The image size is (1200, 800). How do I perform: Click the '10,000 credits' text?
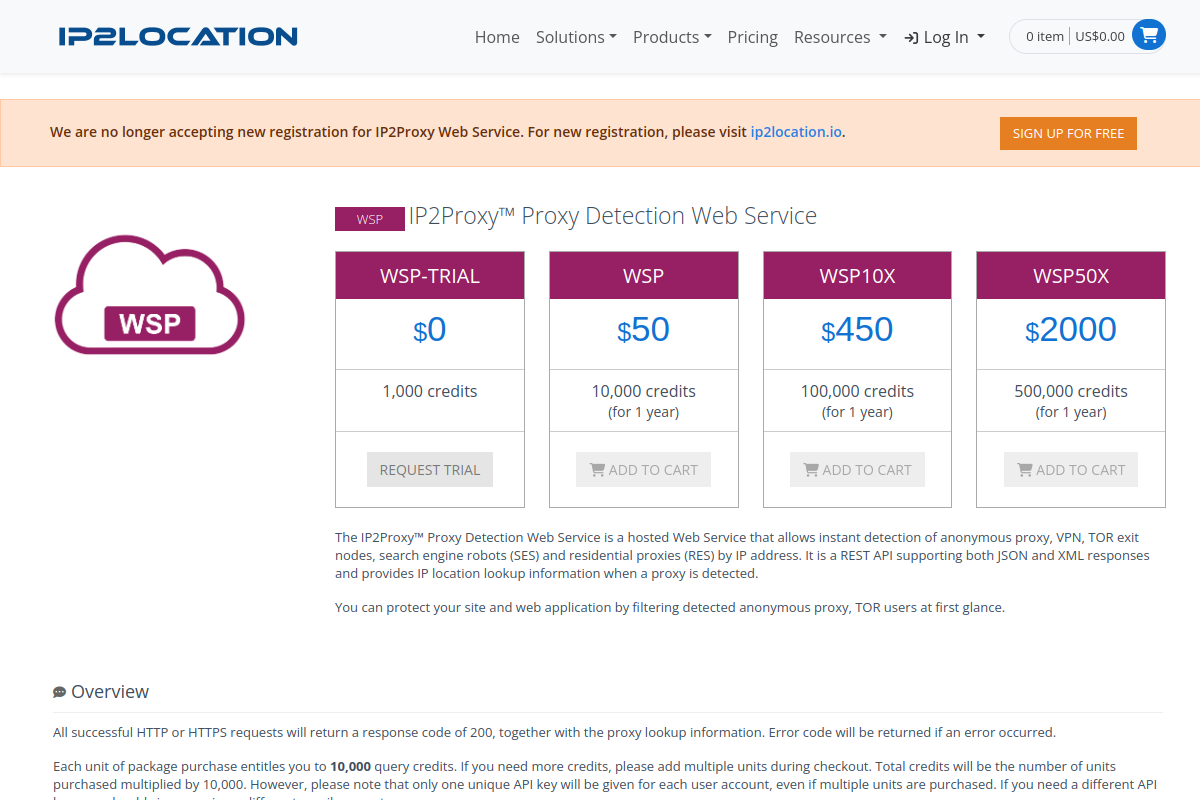(x=643, y=391)
